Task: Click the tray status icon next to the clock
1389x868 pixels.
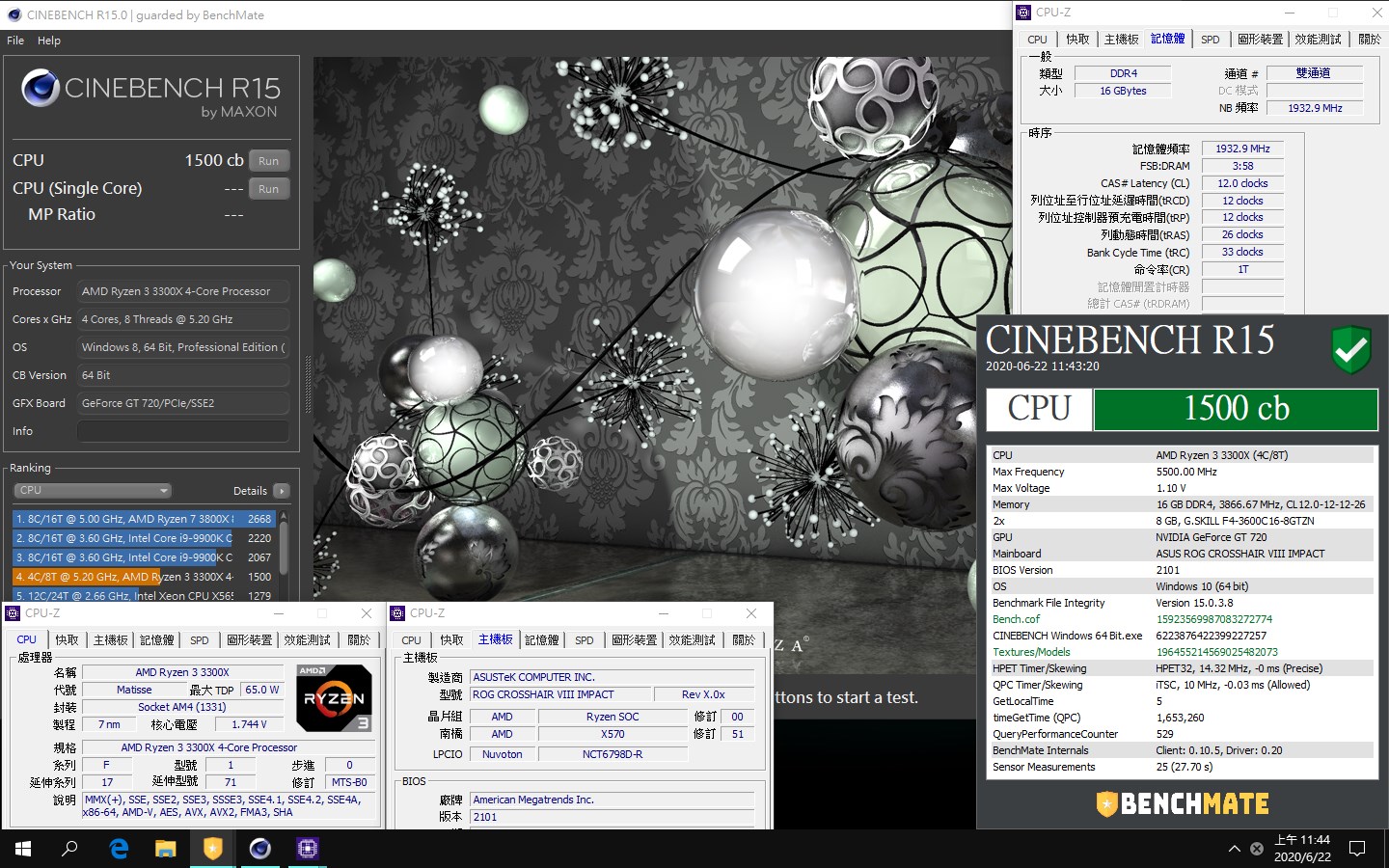Action: click(1257, 849)
